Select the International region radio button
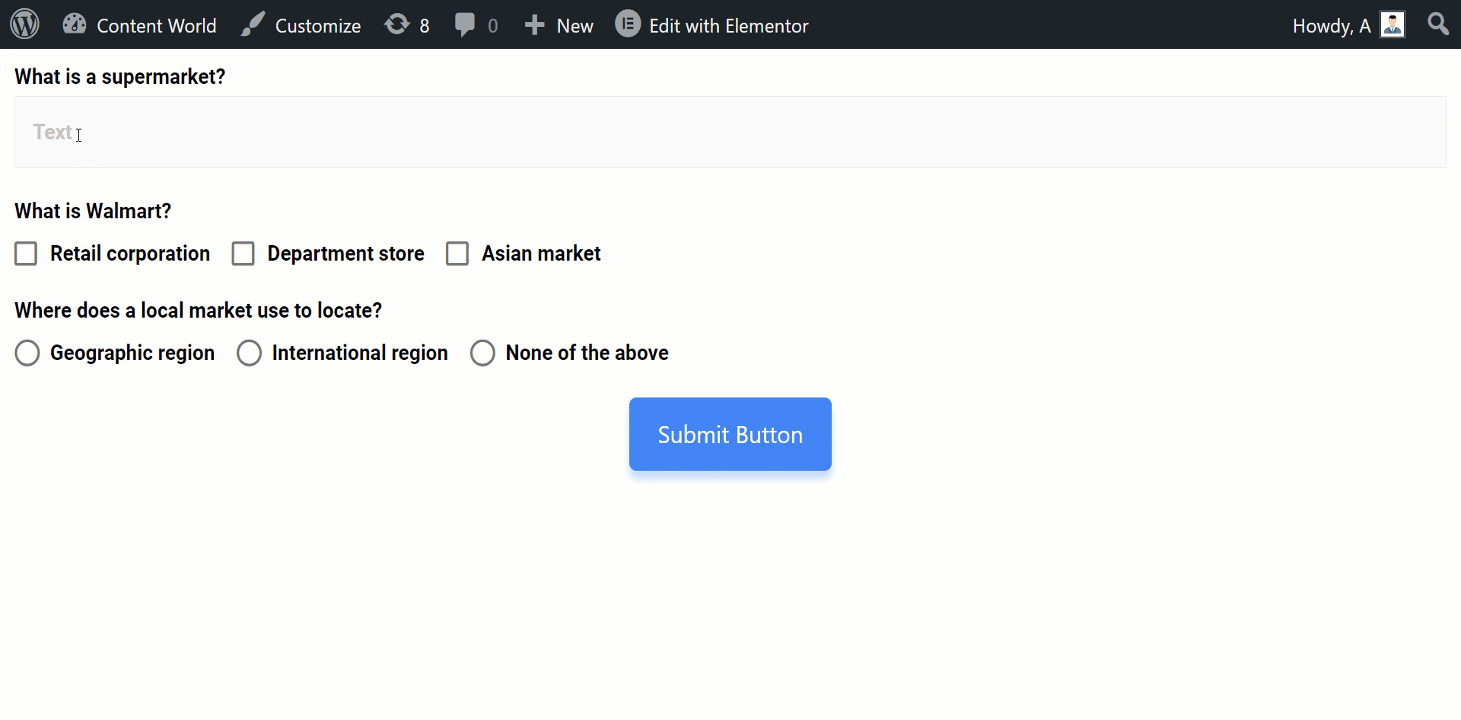 click(x=249, y=353)
